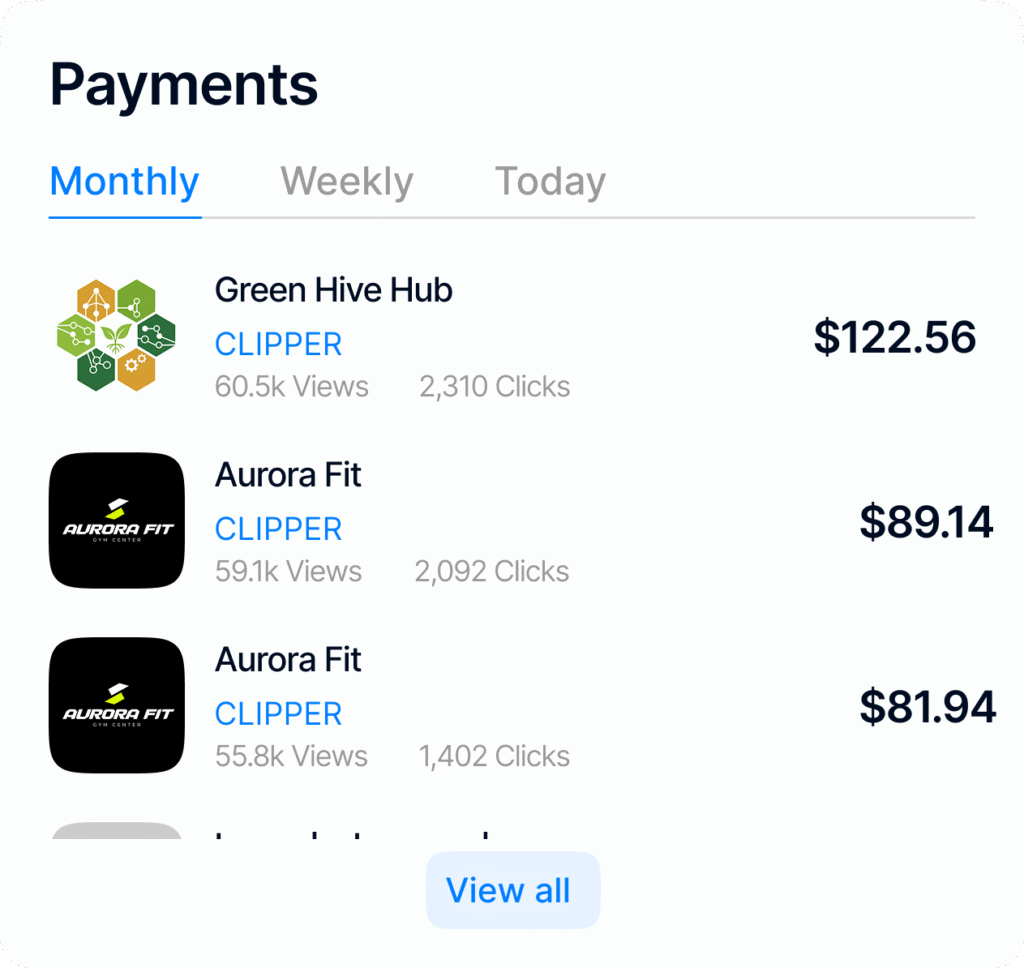Click the partially hidden gray logo thumbnail
Screen dimensions: 1024x968
point(116,831)
